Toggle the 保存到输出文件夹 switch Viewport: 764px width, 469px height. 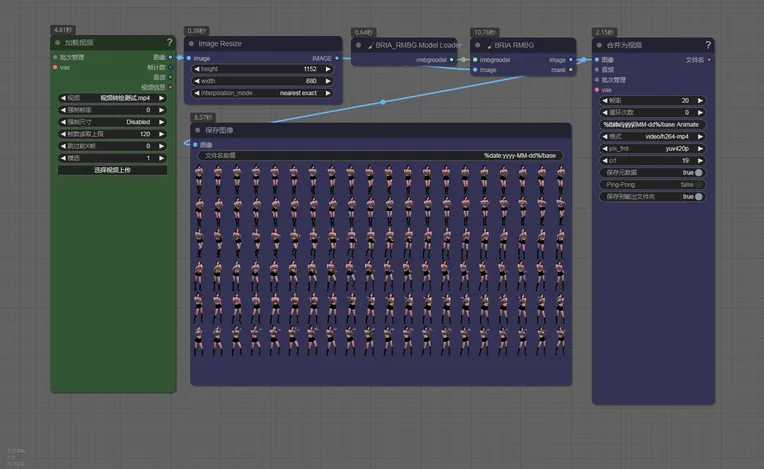(698, 197)
